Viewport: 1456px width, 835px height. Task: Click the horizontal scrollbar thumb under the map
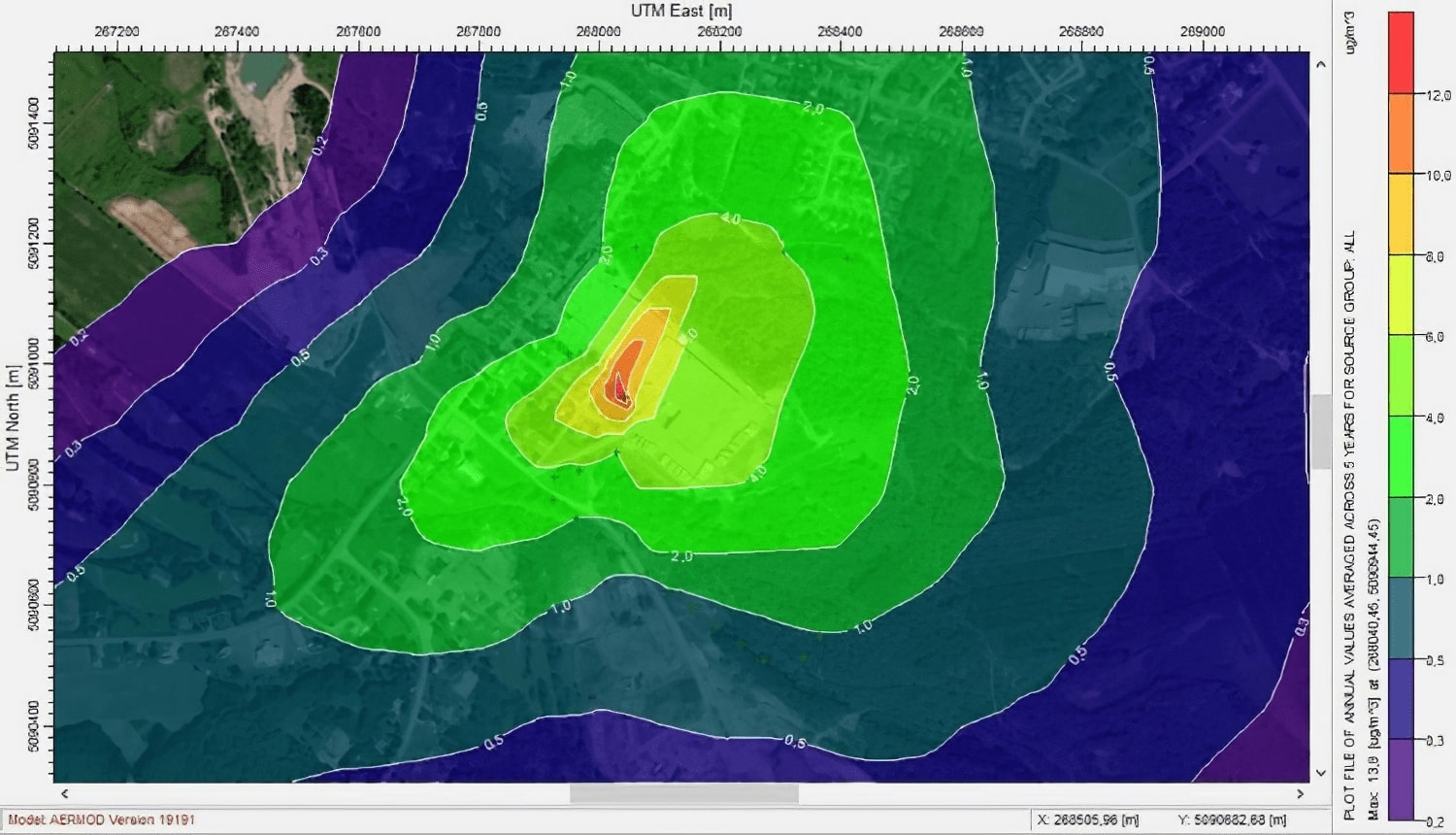(683, 793)
